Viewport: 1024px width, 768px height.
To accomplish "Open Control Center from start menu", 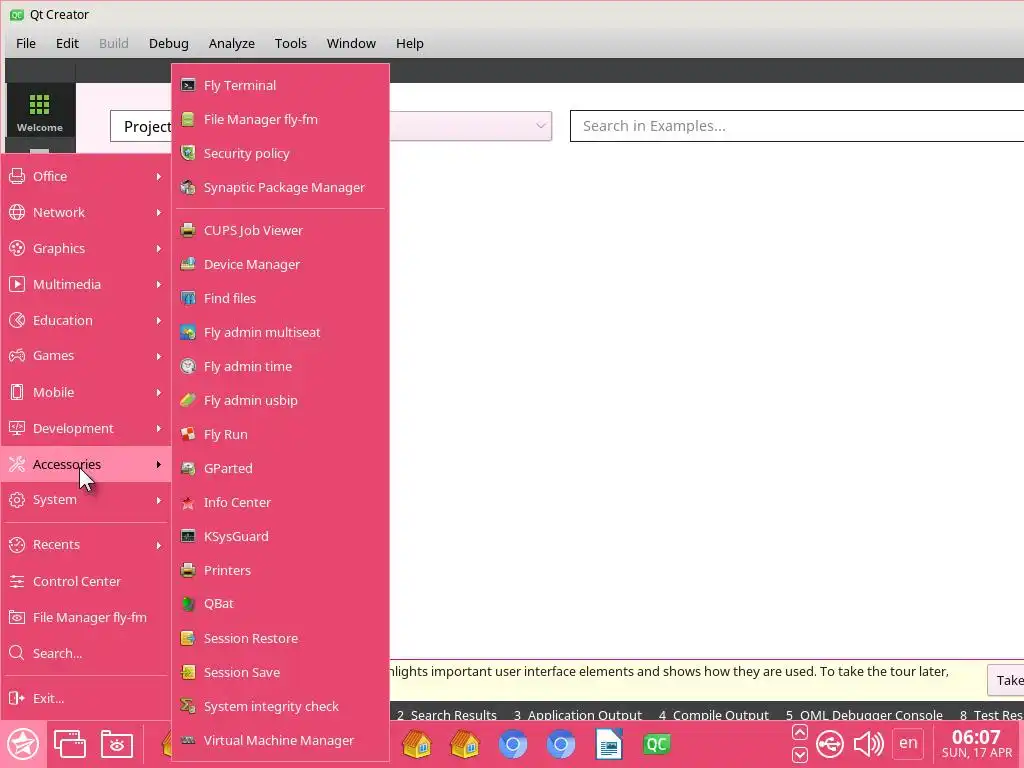I will [x=86, y=581].
